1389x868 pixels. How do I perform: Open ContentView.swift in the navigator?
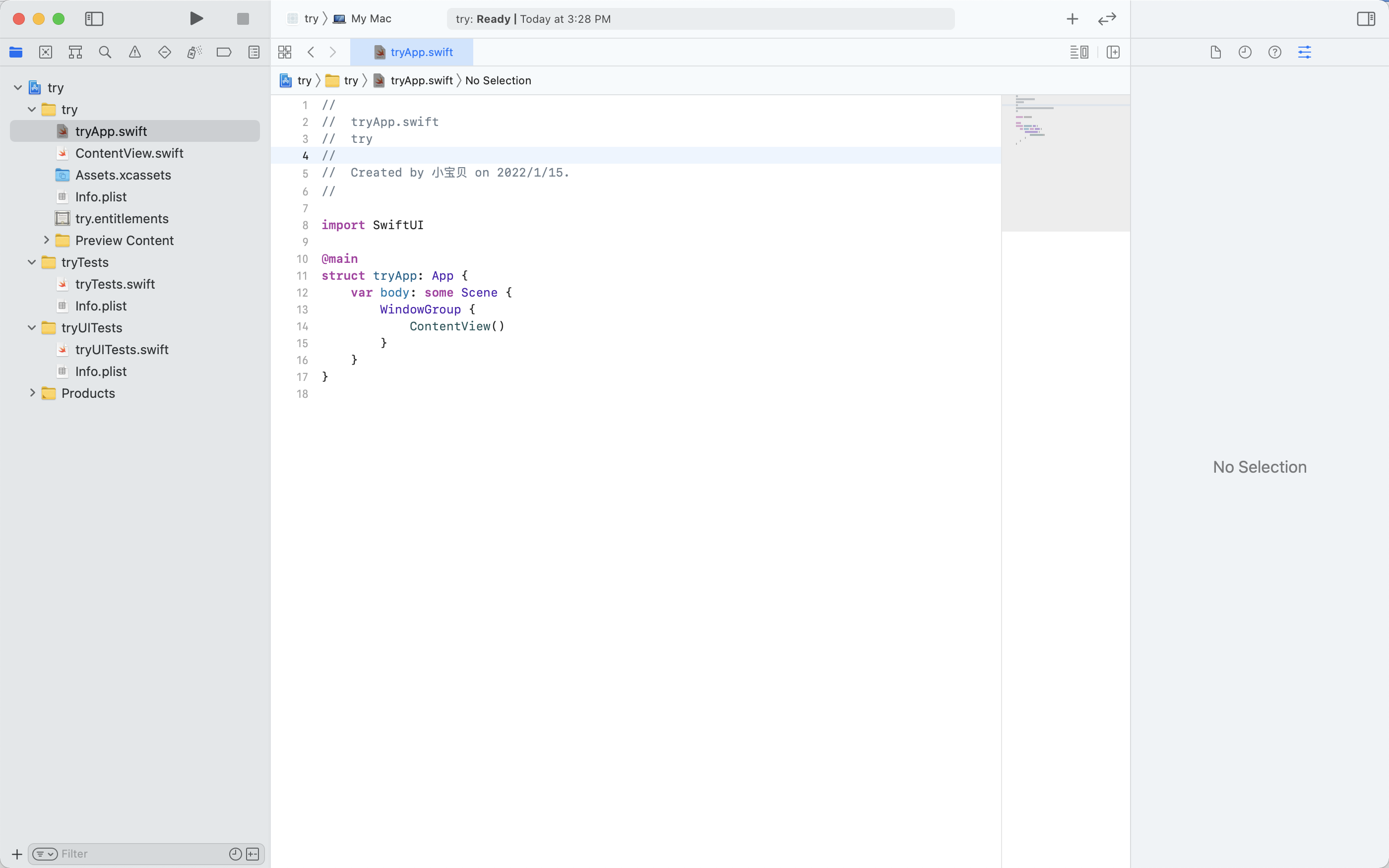click(x=129, y=153)
